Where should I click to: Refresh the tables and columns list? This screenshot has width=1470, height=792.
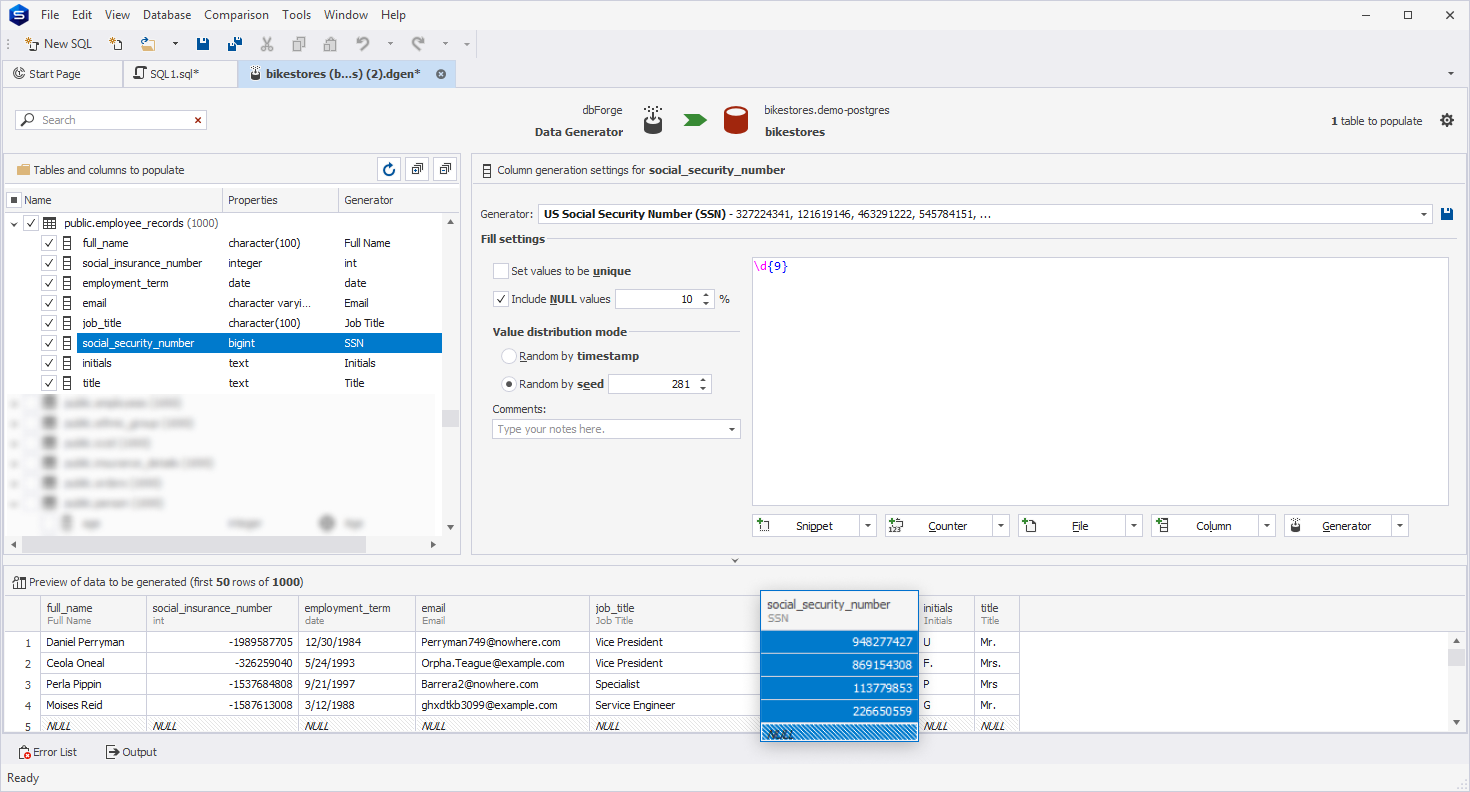tap(388, 169)
